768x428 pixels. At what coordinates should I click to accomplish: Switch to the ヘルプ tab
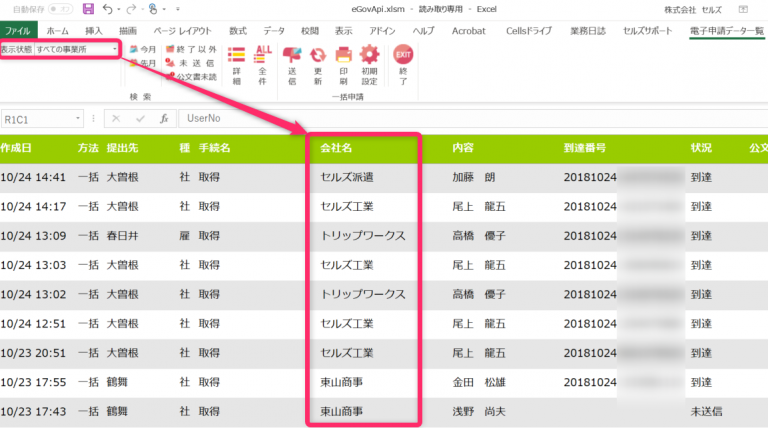coord(423,31)
